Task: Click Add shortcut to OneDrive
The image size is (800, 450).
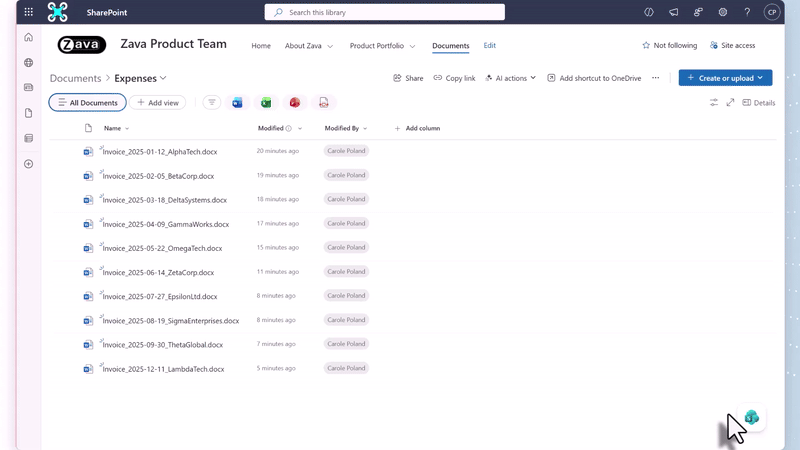Action: pos(594,78)
